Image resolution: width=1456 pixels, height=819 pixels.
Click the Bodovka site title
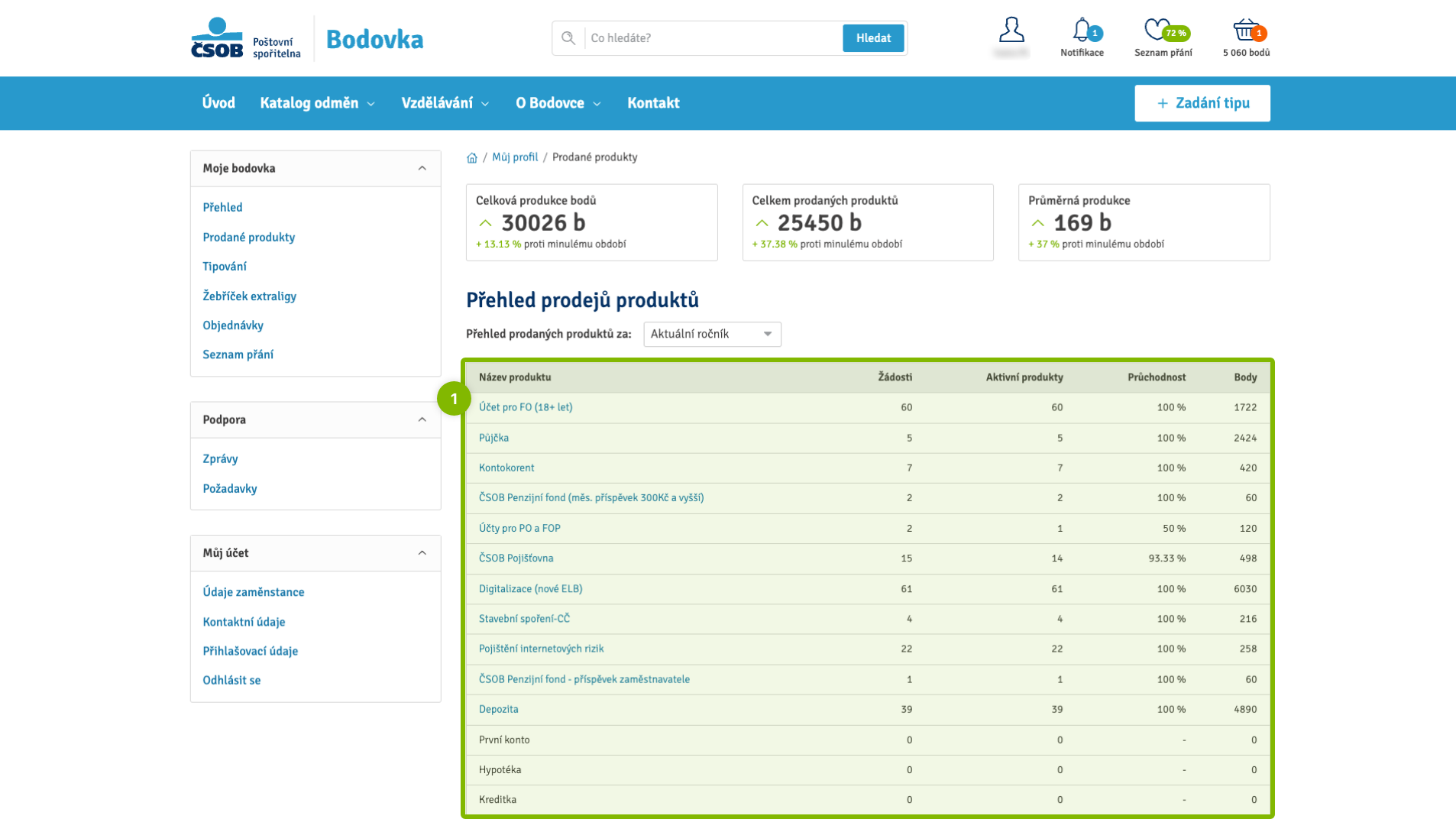tap(374, 39)
